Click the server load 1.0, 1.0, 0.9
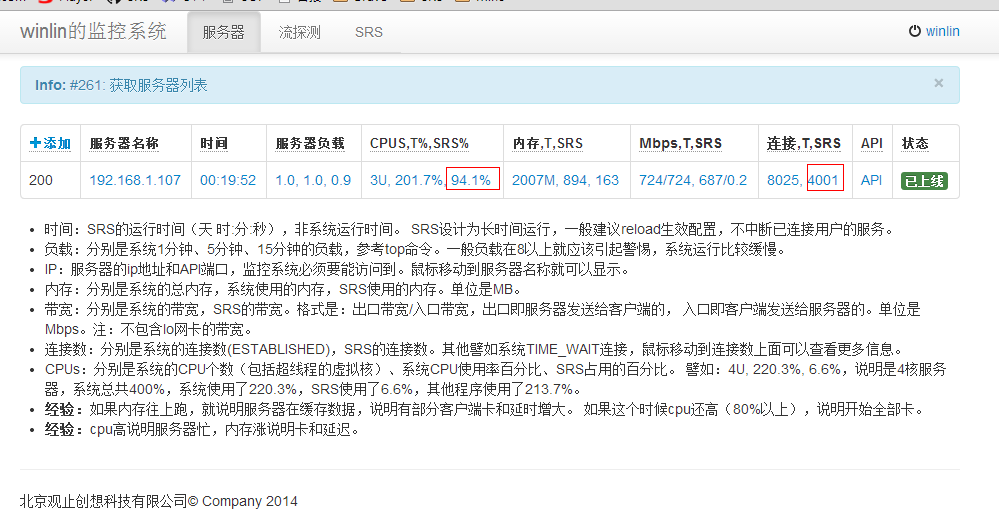Viewport: 999px width, 511px height. point(313,180)
